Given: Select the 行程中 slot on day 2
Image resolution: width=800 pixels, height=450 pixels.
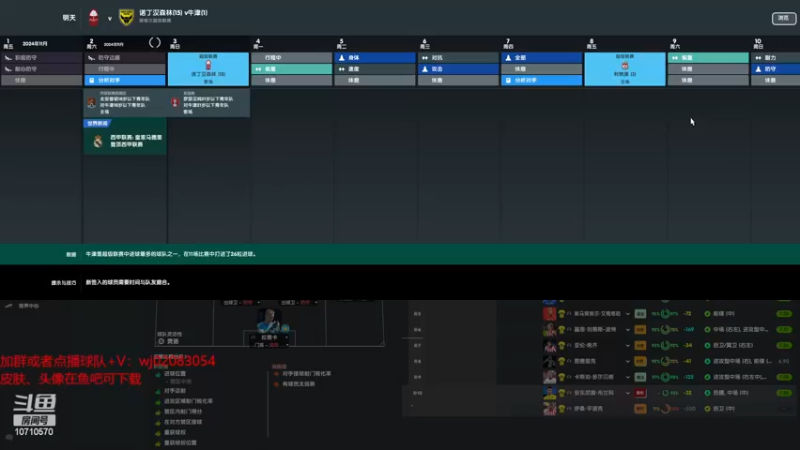Looking at the screenshot, I should tap(125, 69).
